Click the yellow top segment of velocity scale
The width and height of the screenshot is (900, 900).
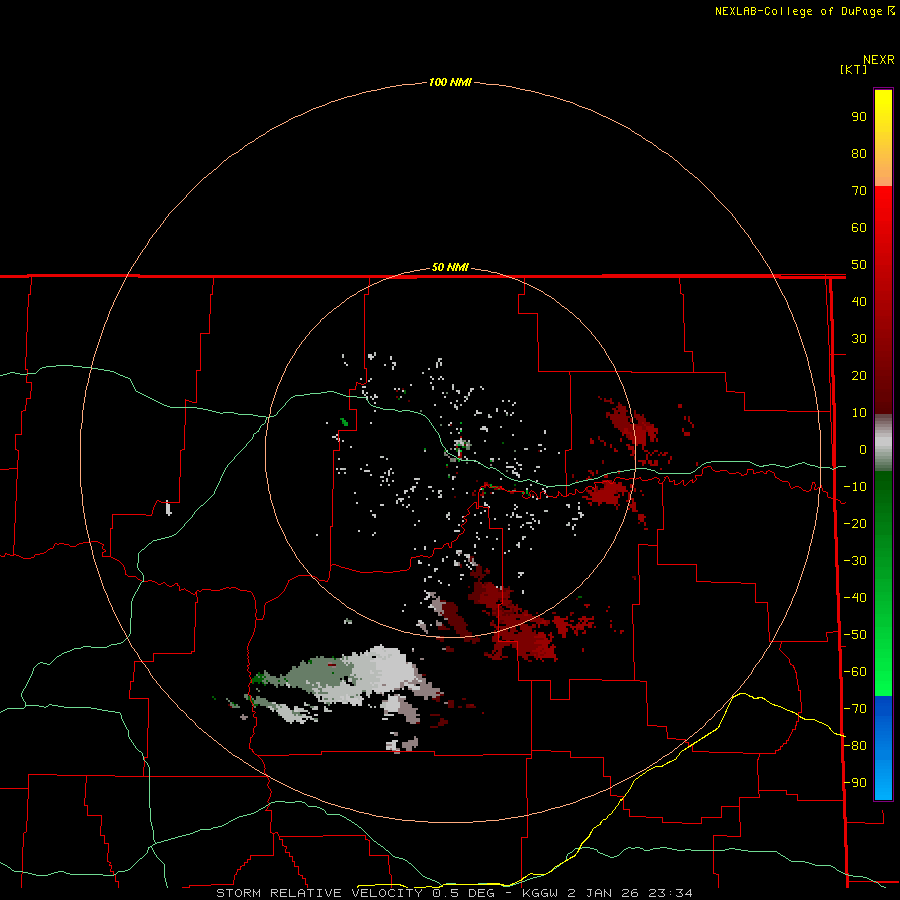883,138
